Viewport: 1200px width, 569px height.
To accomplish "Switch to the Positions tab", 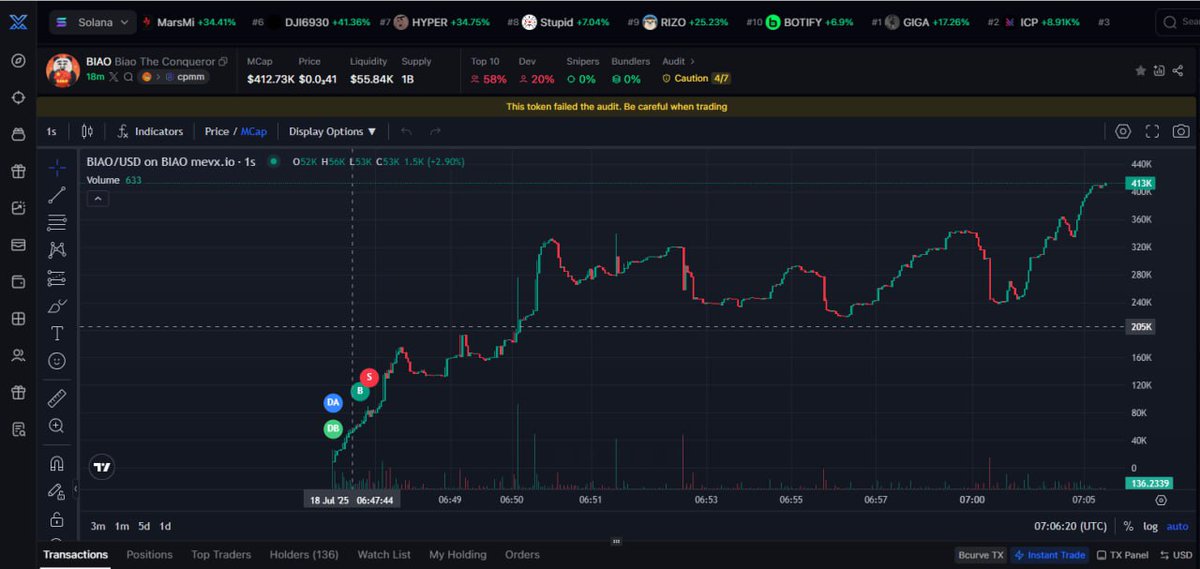I will (149, 554).
